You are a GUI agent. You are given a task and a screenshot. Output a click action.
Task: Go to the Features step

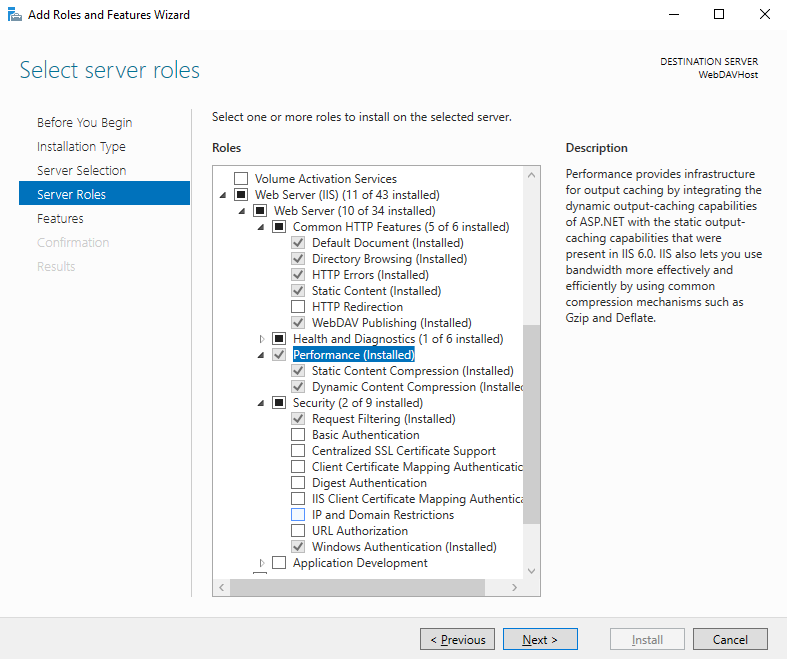[60, 219]
